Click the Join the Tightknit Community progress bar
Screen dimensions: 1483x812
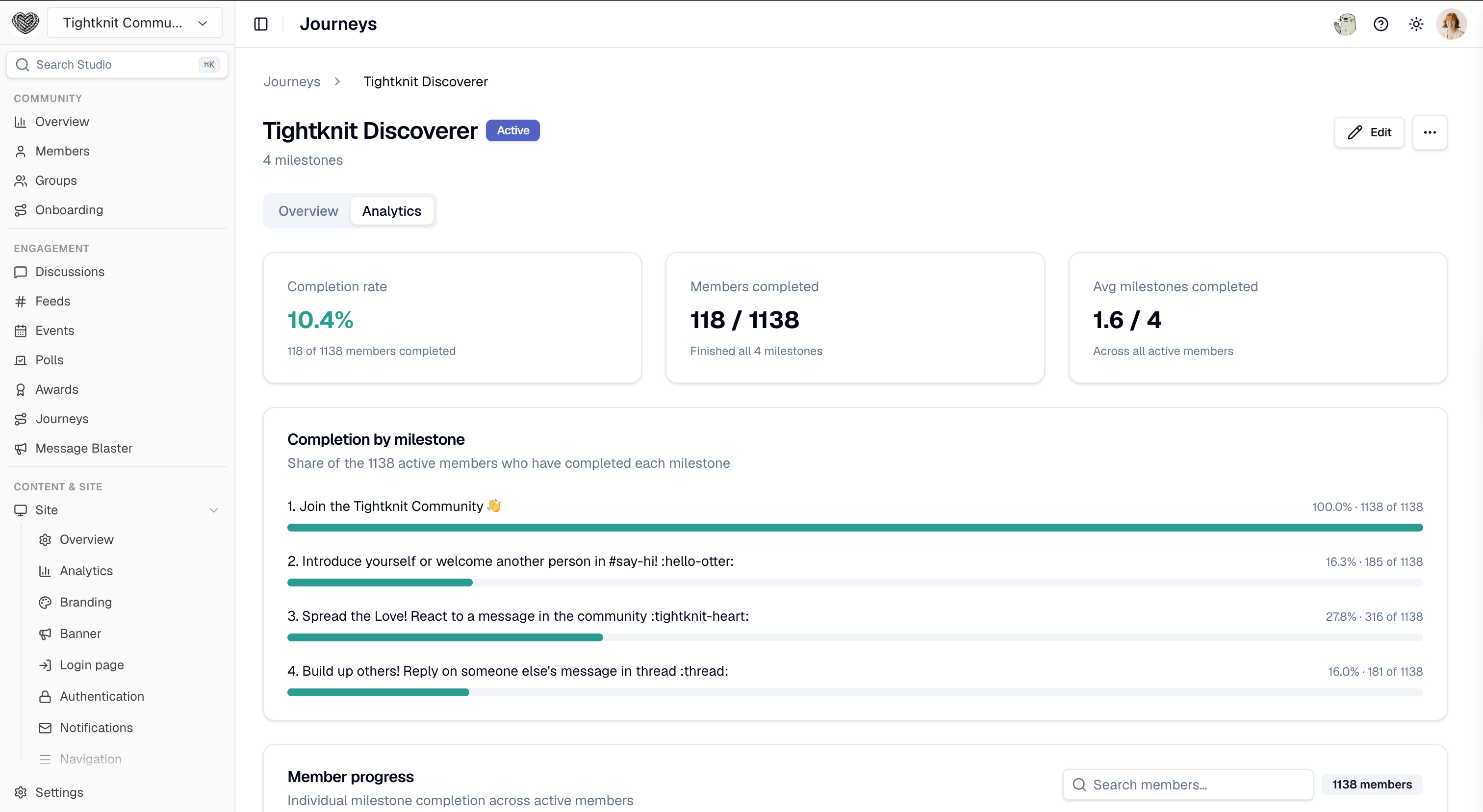(x=855, y=528)
